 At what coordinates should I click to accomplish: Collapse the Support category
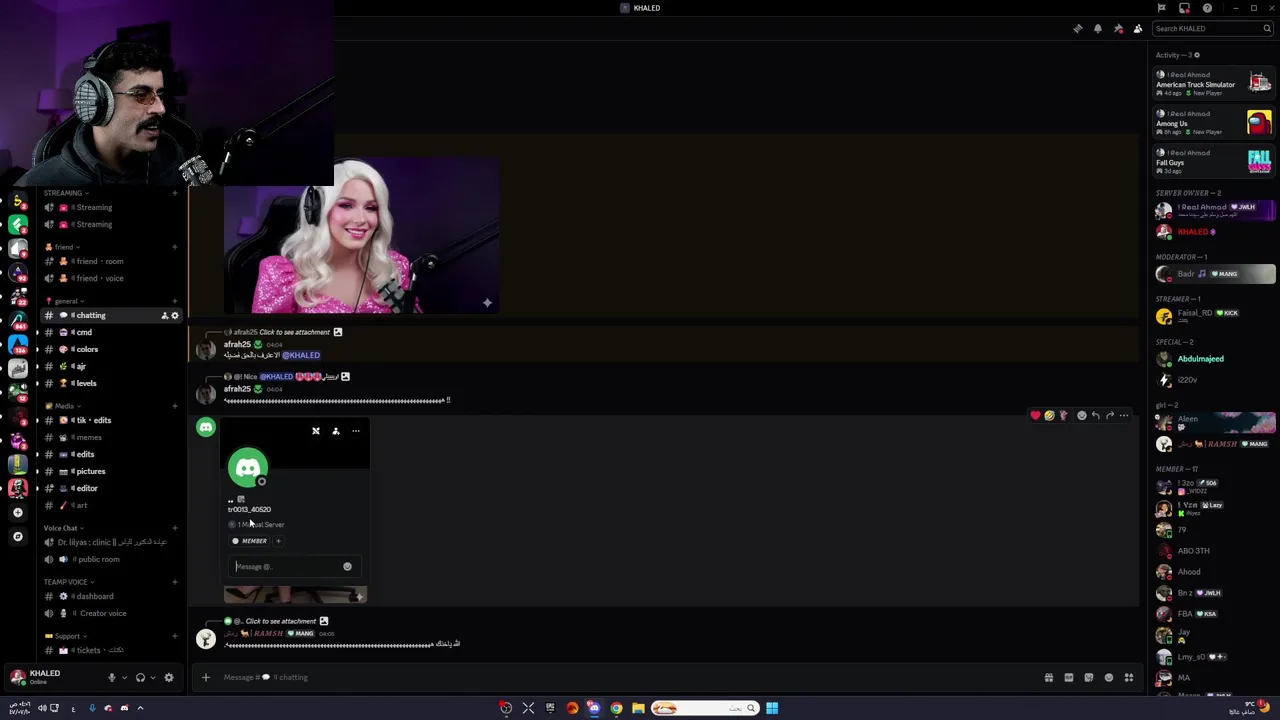(65, 636)
